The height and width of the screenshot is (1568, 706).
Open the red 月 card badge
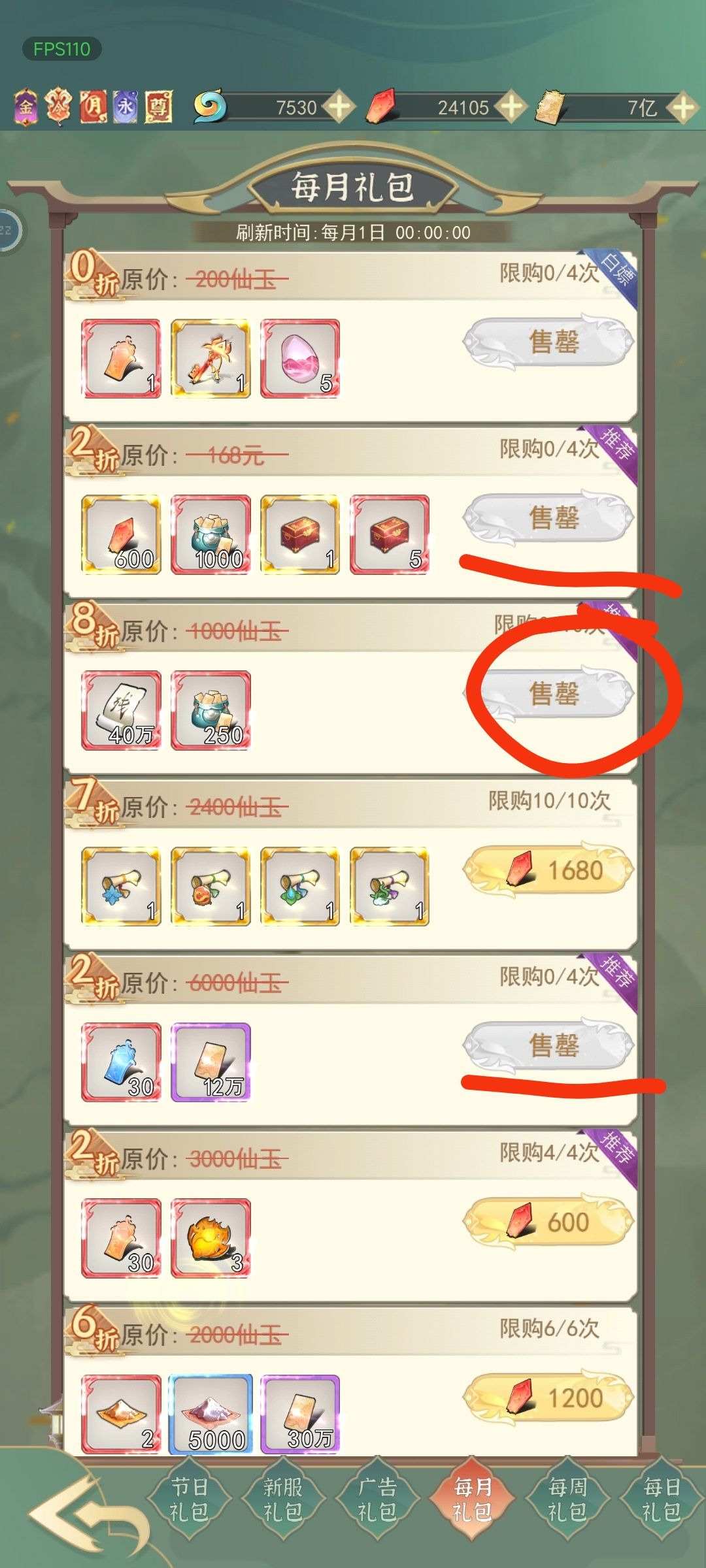tap(93, 106)
